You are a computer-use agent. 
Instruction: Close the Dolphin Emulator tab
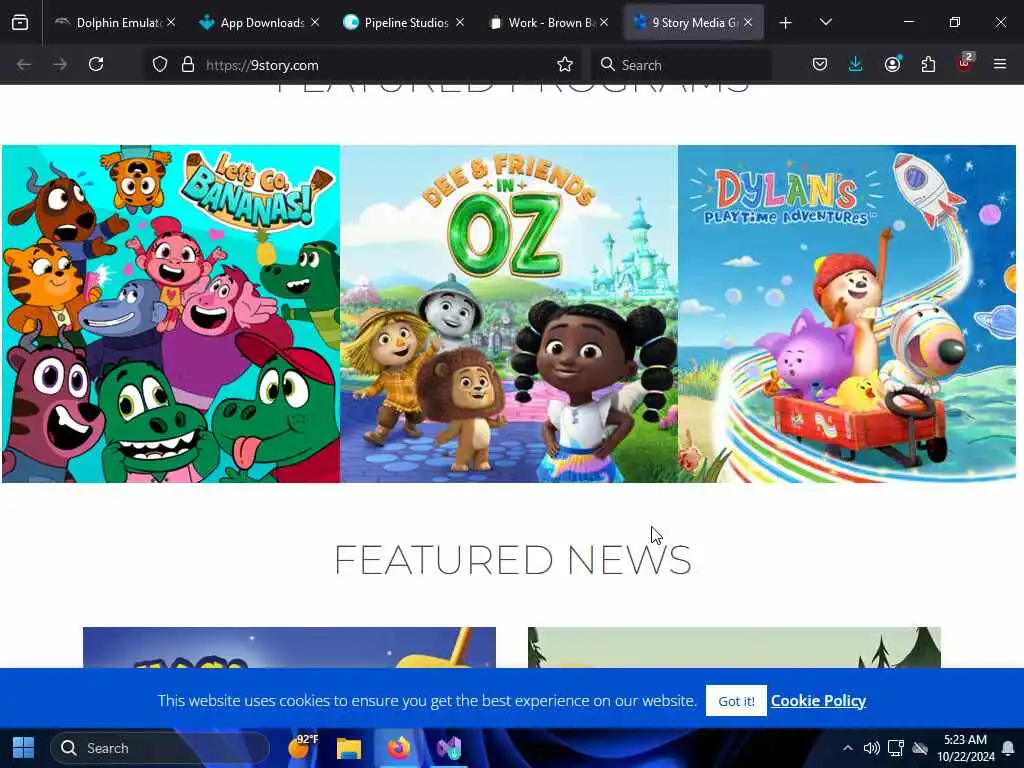click(x=171, y=23)
